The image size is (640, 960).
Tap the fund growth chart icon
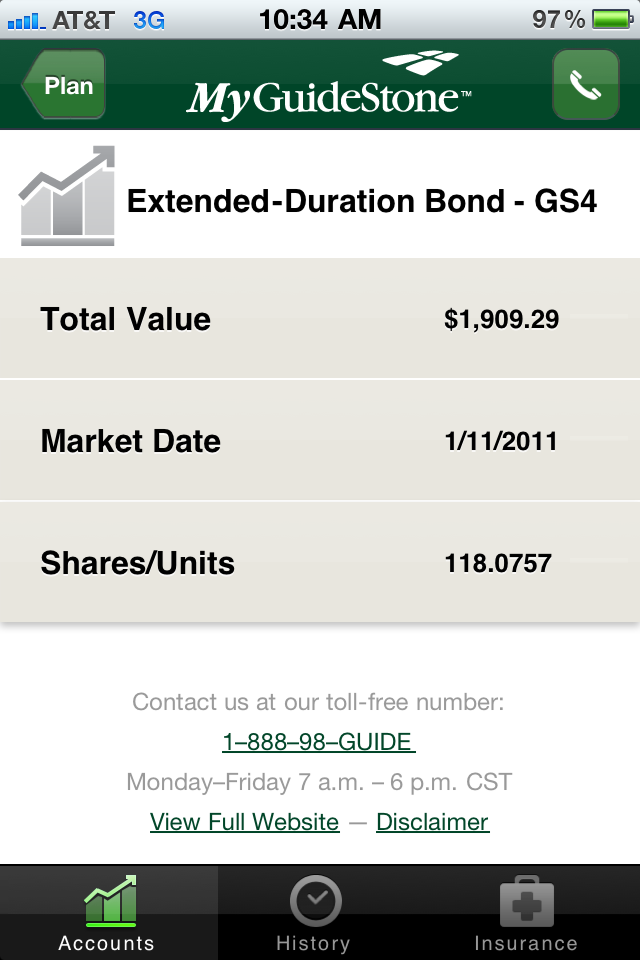[67, 196]
